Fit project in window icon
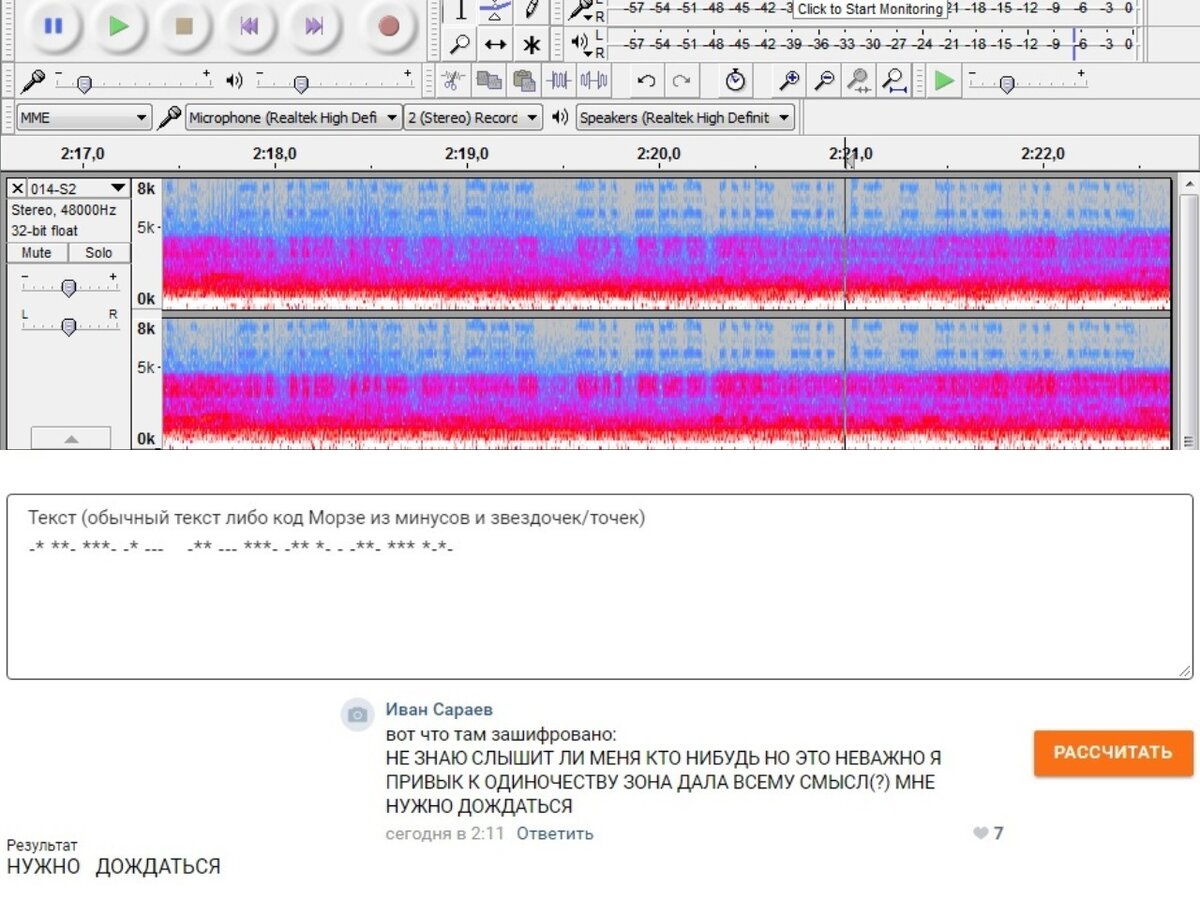Image resolution: width=1200 pixels, height=900 pixels. (x=894, y=80)
